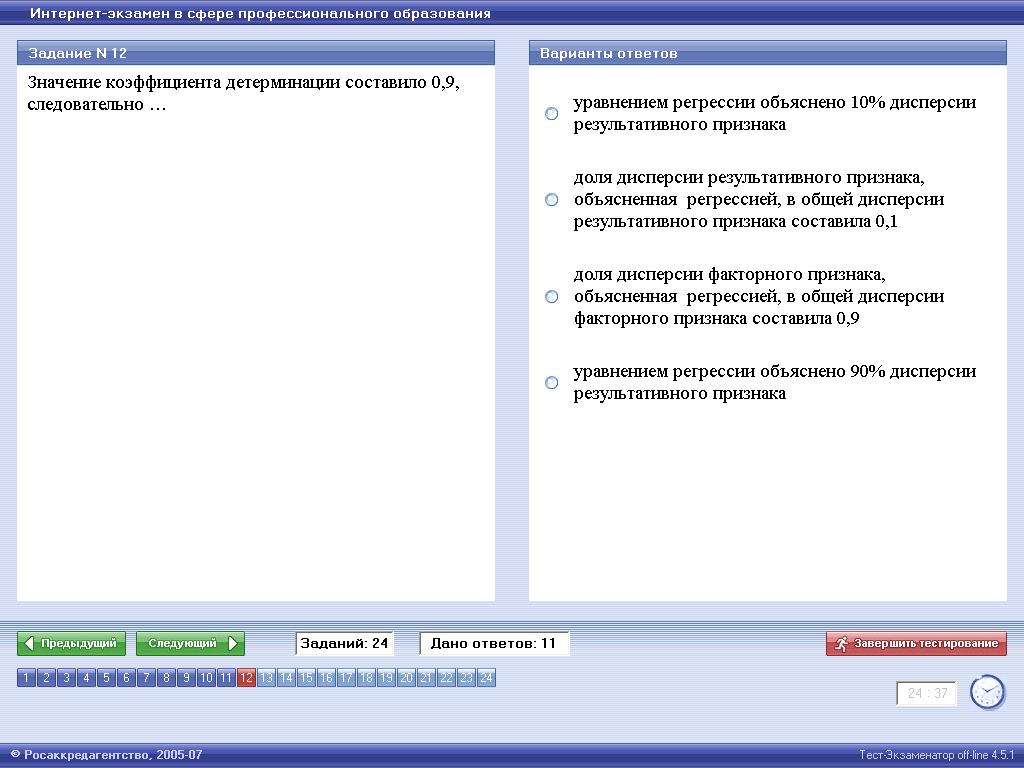Jump to question 22
Screen dimensions: 1024x768
(446, 678)
